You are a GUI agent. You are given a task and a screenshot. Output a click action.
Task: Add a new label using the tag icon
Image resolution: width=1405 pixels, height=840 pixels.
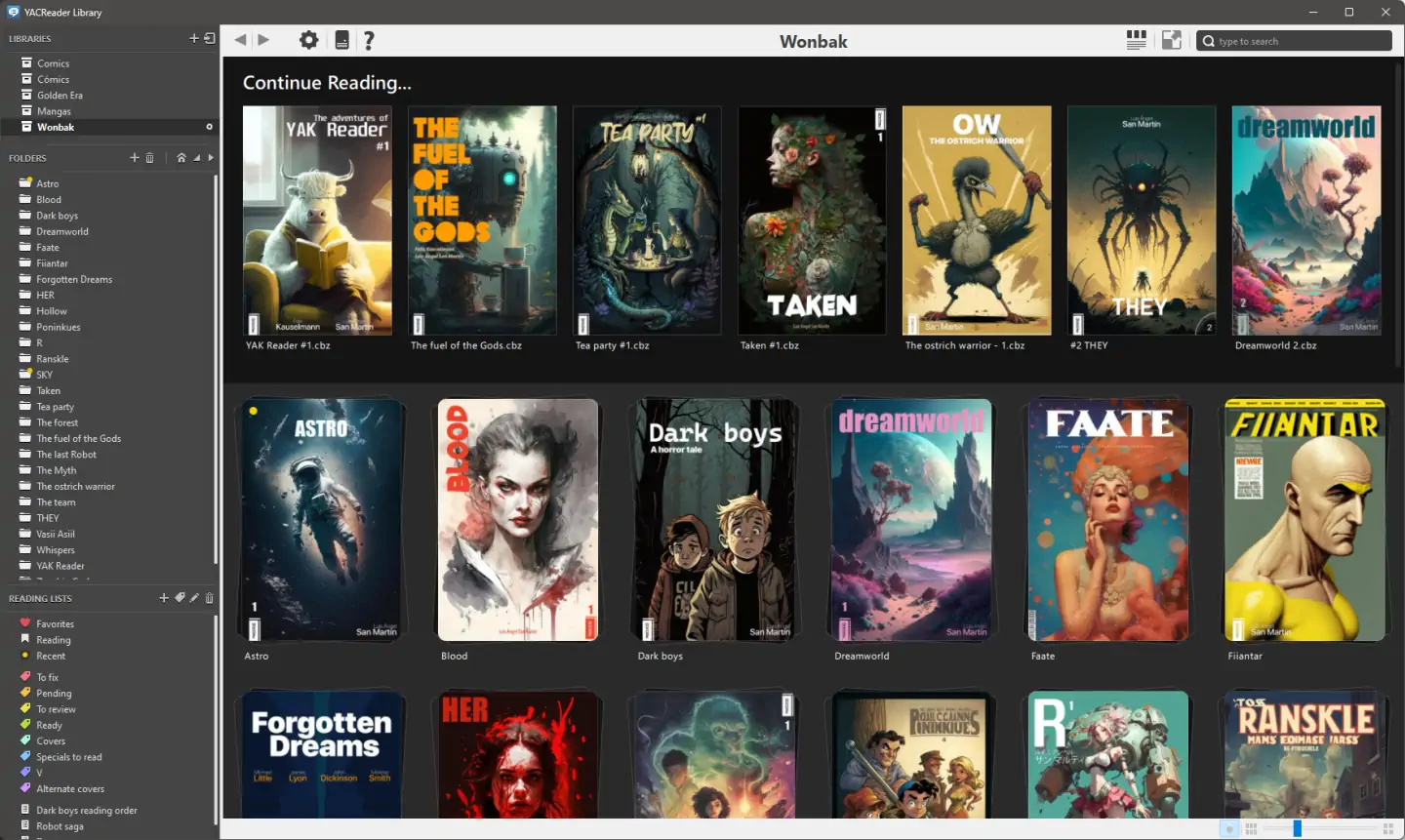point(180,597)
